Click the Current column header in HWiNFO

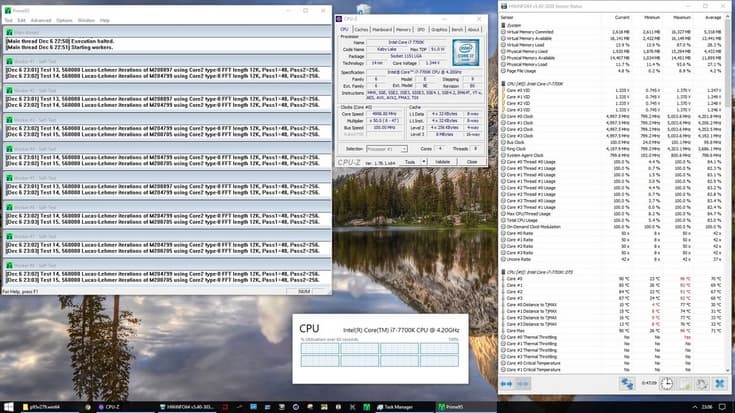point(622,17)
